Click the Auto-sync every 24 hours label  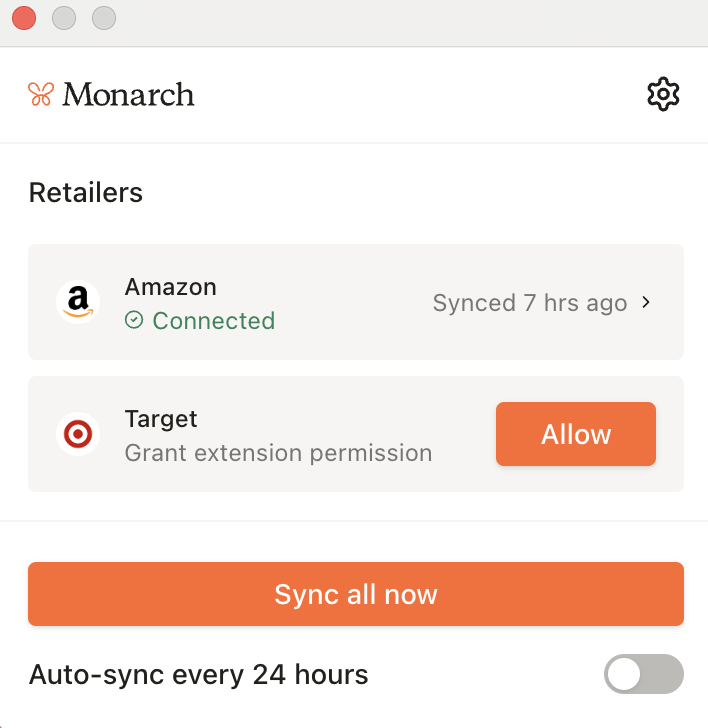point(198,675)
